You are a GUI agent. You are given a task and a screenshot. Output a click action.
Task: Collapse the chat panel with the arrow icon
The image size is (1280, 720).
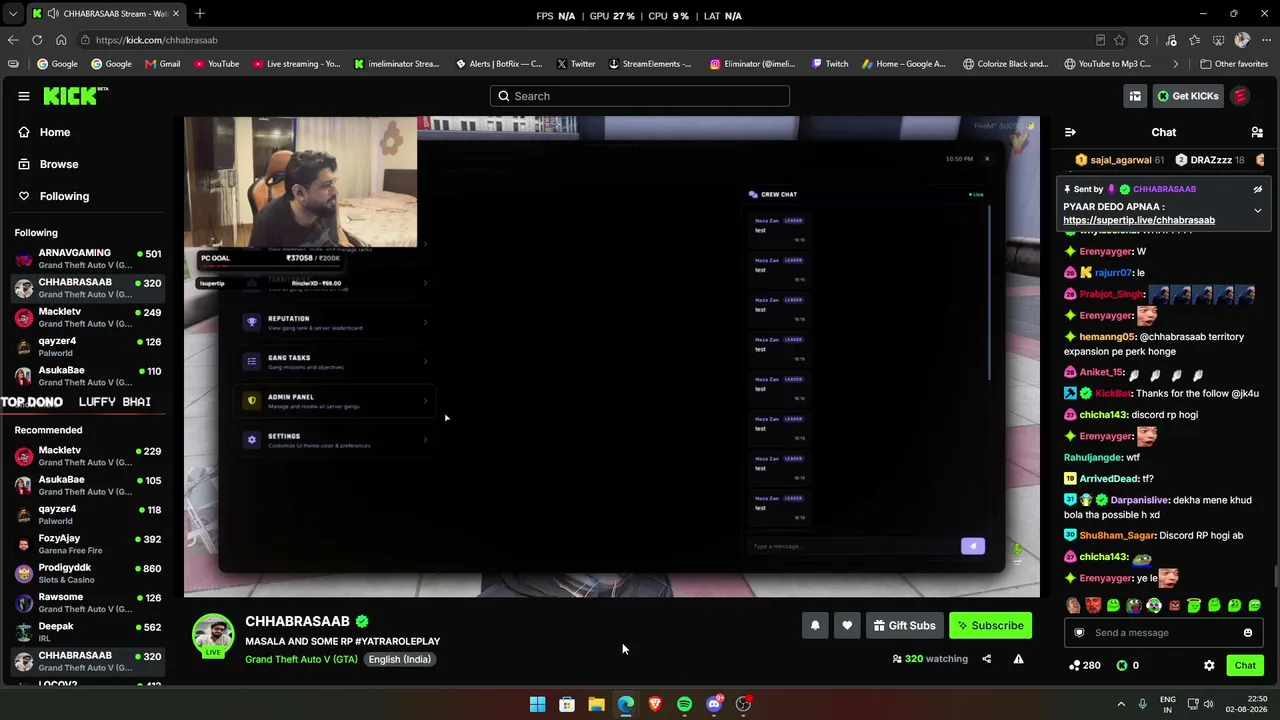point(1070,132)
